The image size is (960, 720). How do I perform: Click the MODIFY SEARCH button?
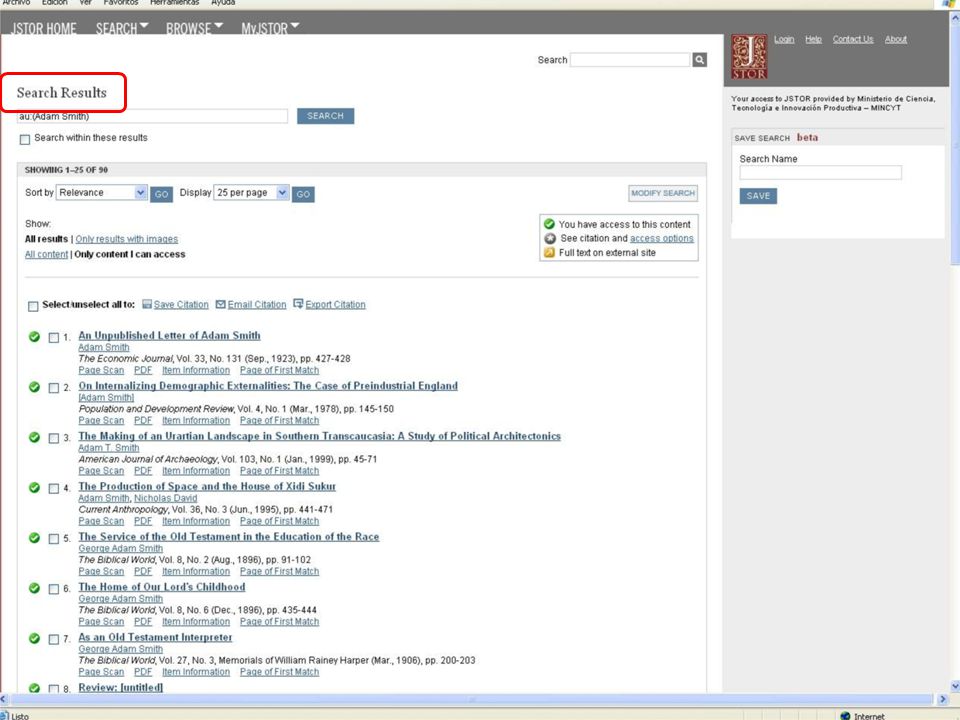pos(662,193)
